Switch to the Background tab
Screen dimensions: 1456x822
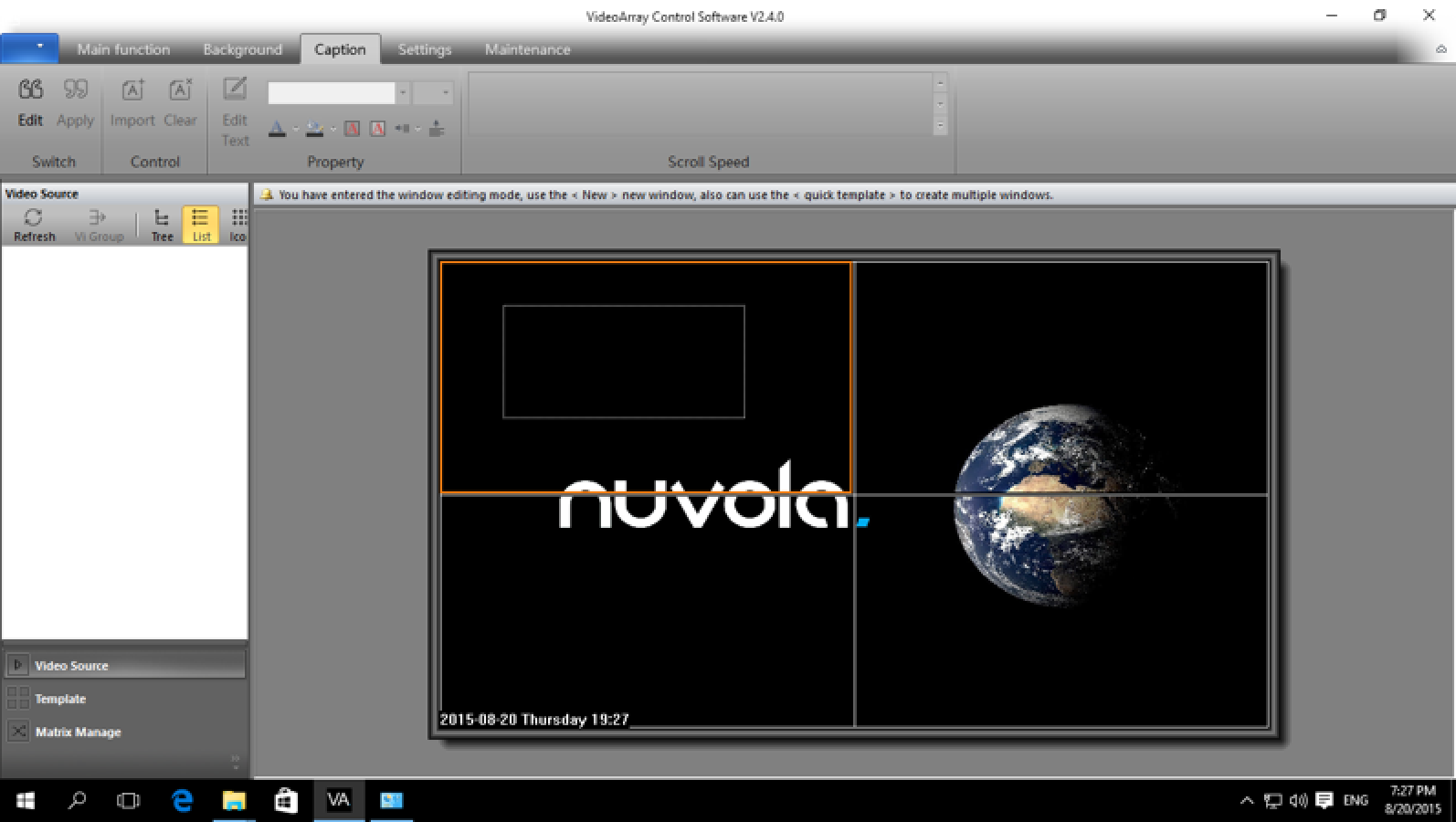(x=242, y=49)
